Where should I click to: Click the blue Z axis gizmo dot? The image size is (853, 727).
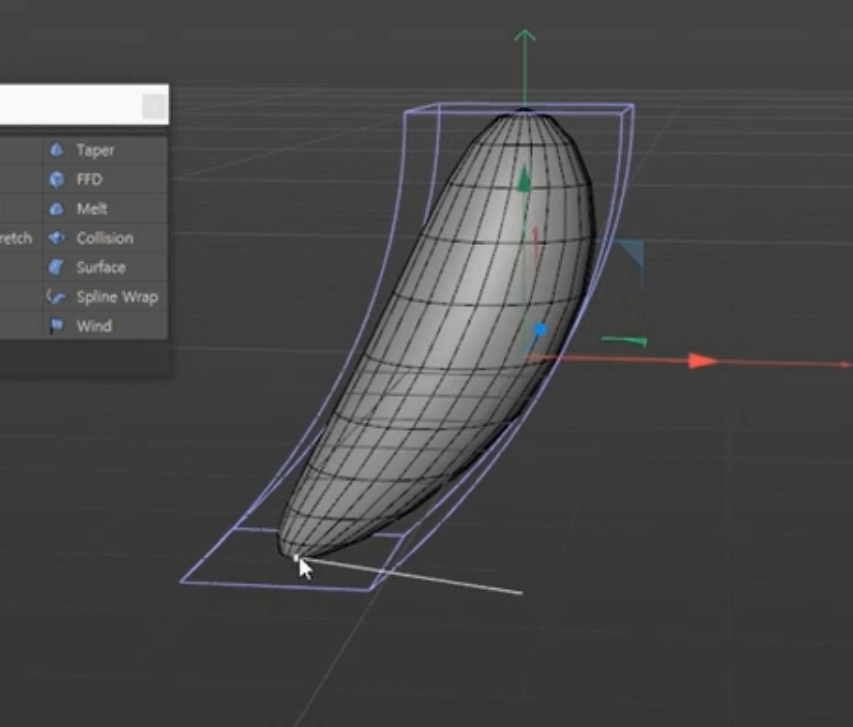(539, 329)
